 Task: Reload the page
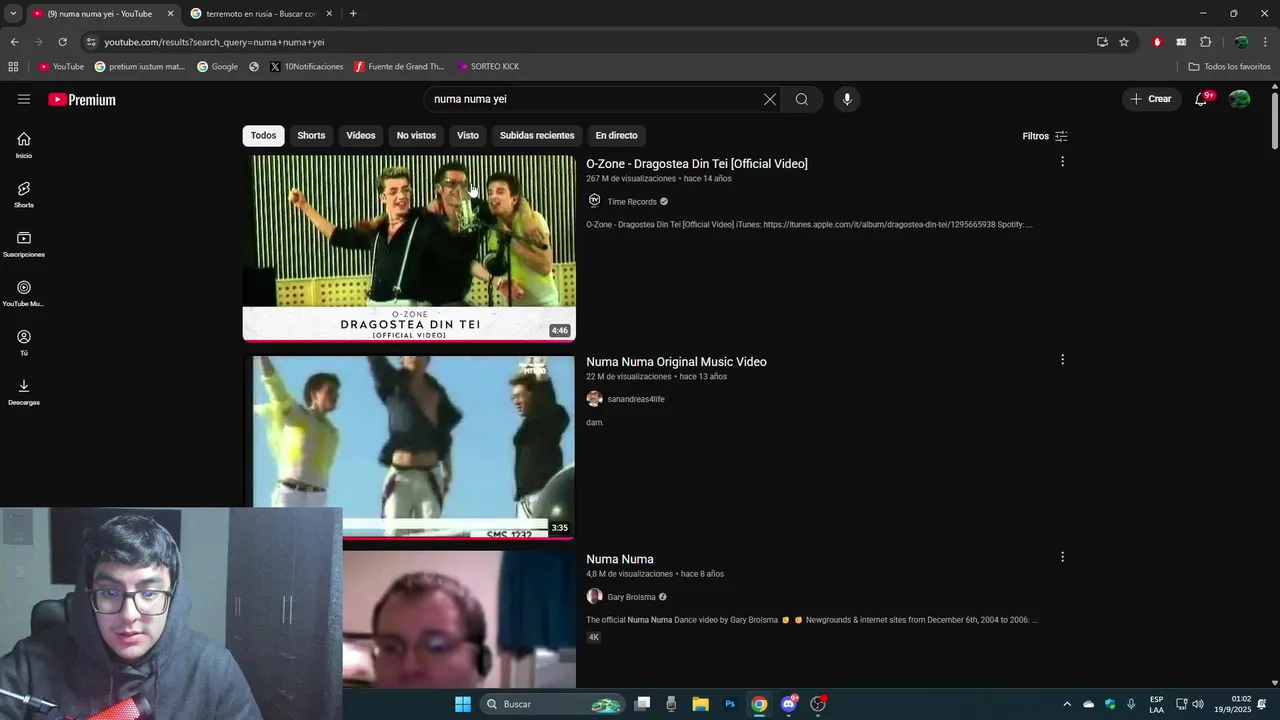click(62, 42)
